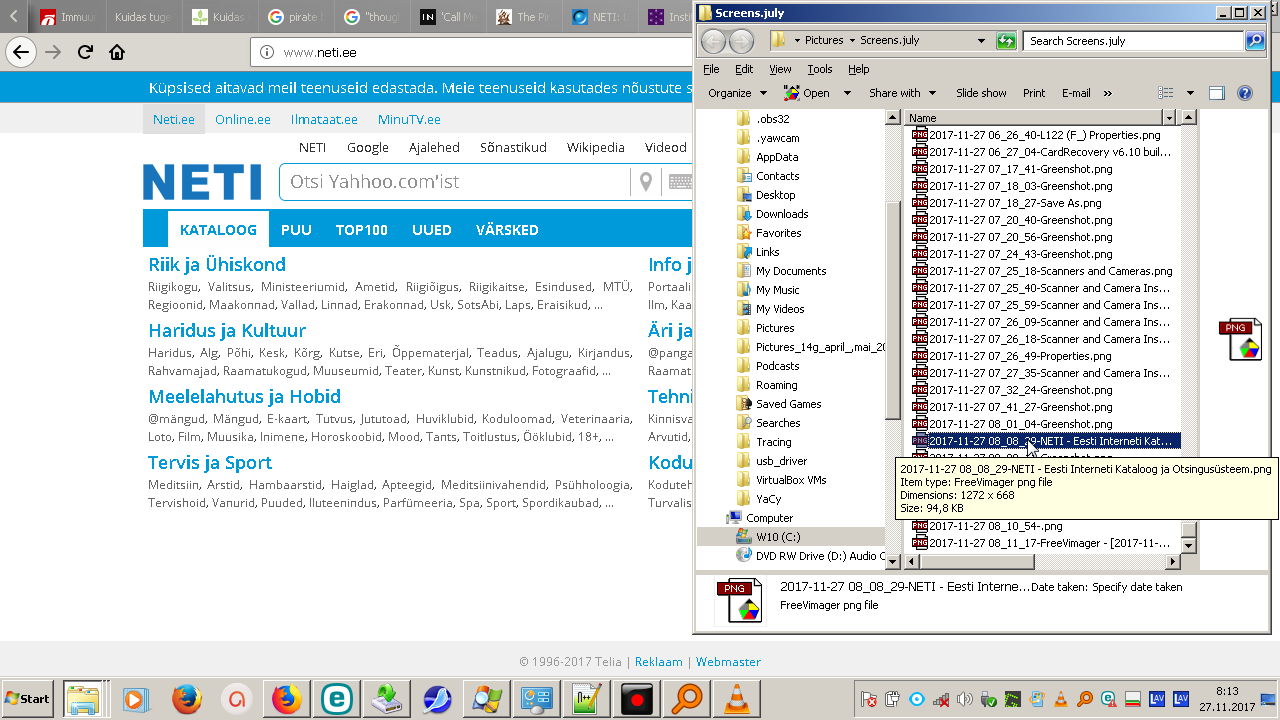This screenshot has height=720, width=1280.
Task: Toggle the volume speaker icon in system tray
Action: (964, 699)
